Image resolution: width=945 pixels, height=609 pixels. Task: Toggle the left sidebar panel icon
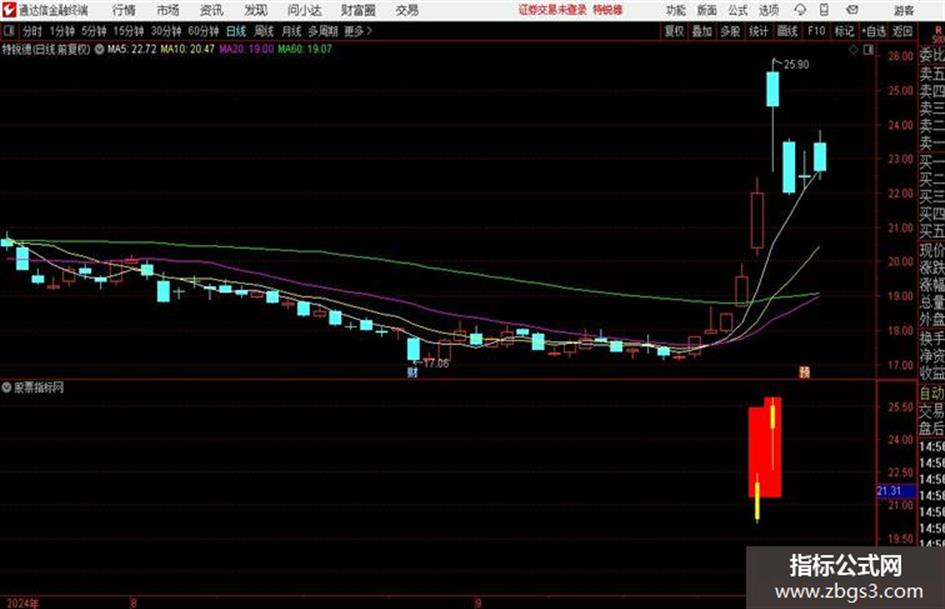coord(8,31)
